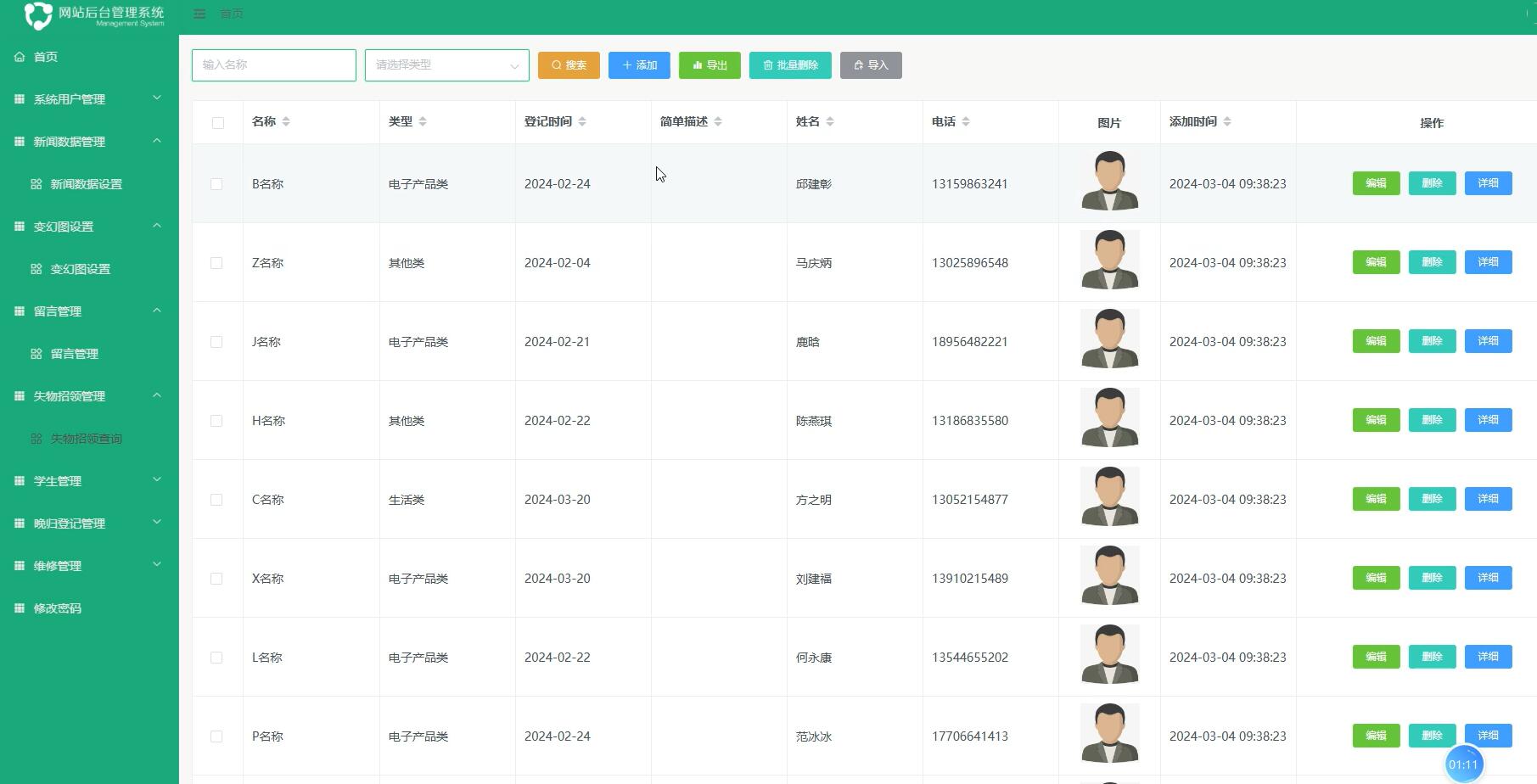
Task: Click the hamburger menu icon to collapse sidebar
Action: (199, 14)
